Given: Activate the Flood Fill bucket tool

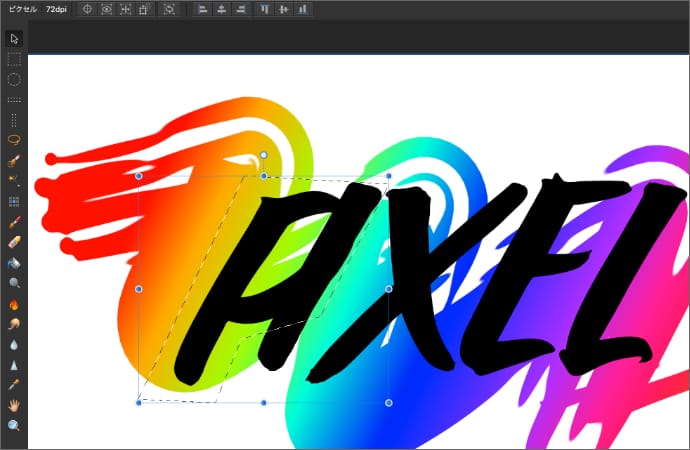Looking at the screenshot, I should 14,263.
